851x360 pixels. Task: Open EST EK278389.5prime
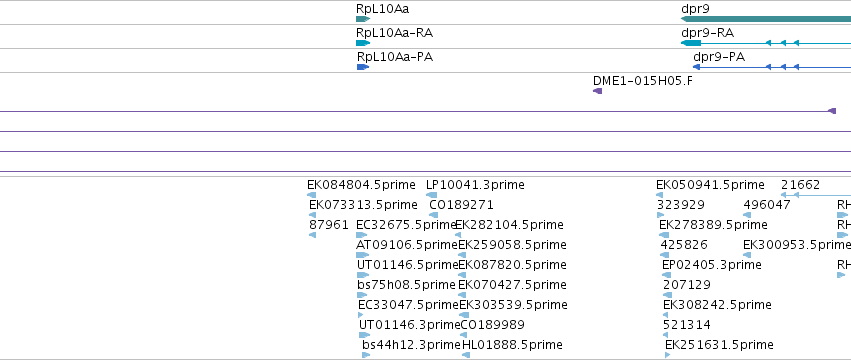(713, 225)
